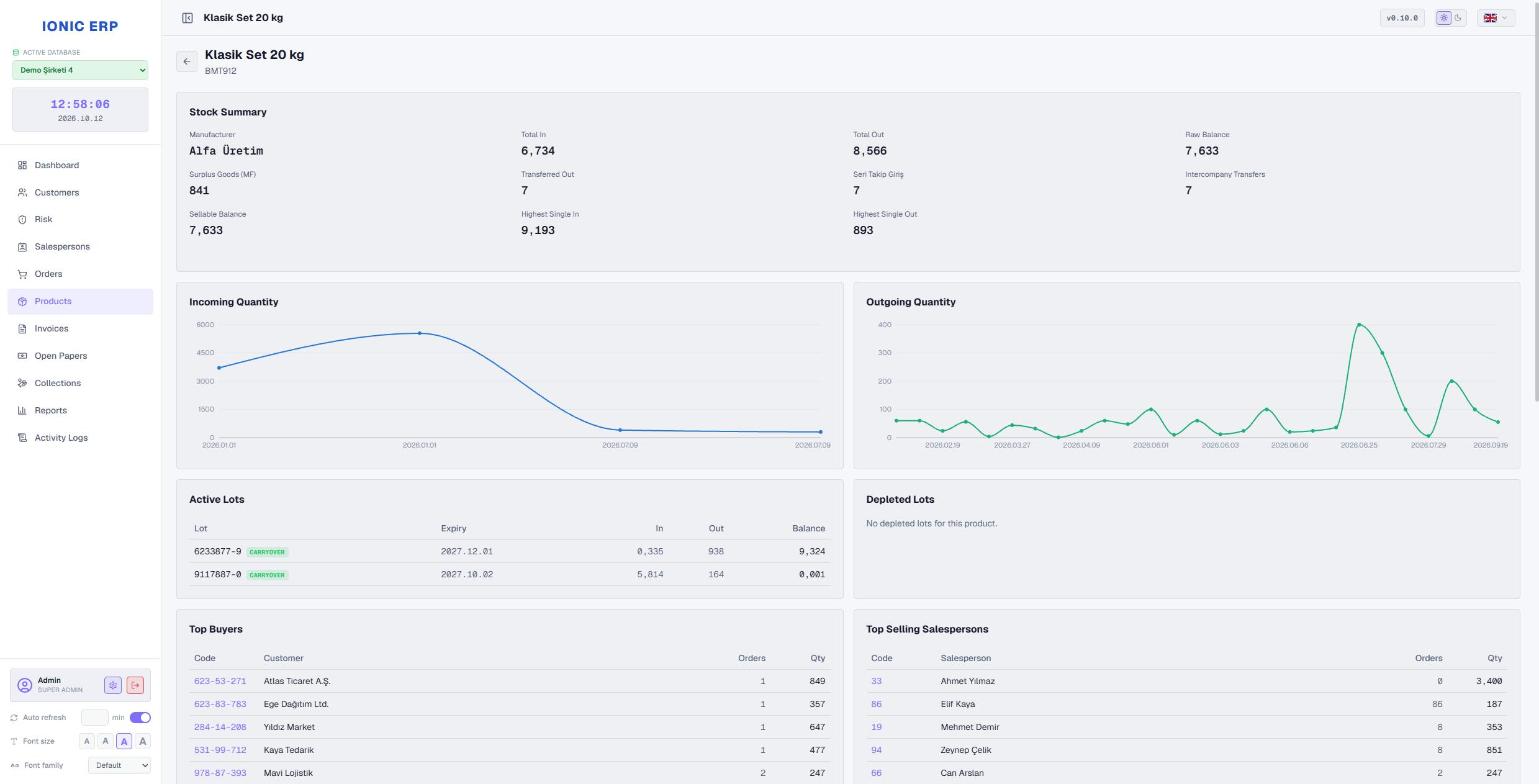Select the second-smallest font size A
The height and width of the screenshot is (784, 1539).
[x=105, y=741]
